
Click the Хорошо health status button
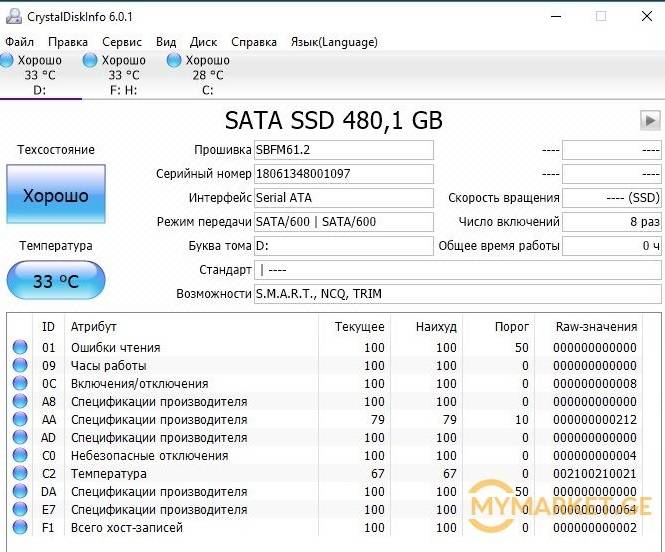point(56,194)
